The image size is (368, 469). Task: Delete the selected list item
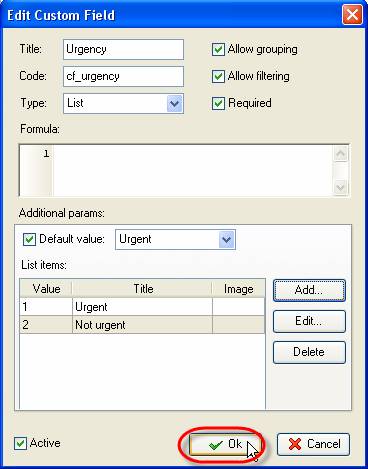(x=309, y=352)
